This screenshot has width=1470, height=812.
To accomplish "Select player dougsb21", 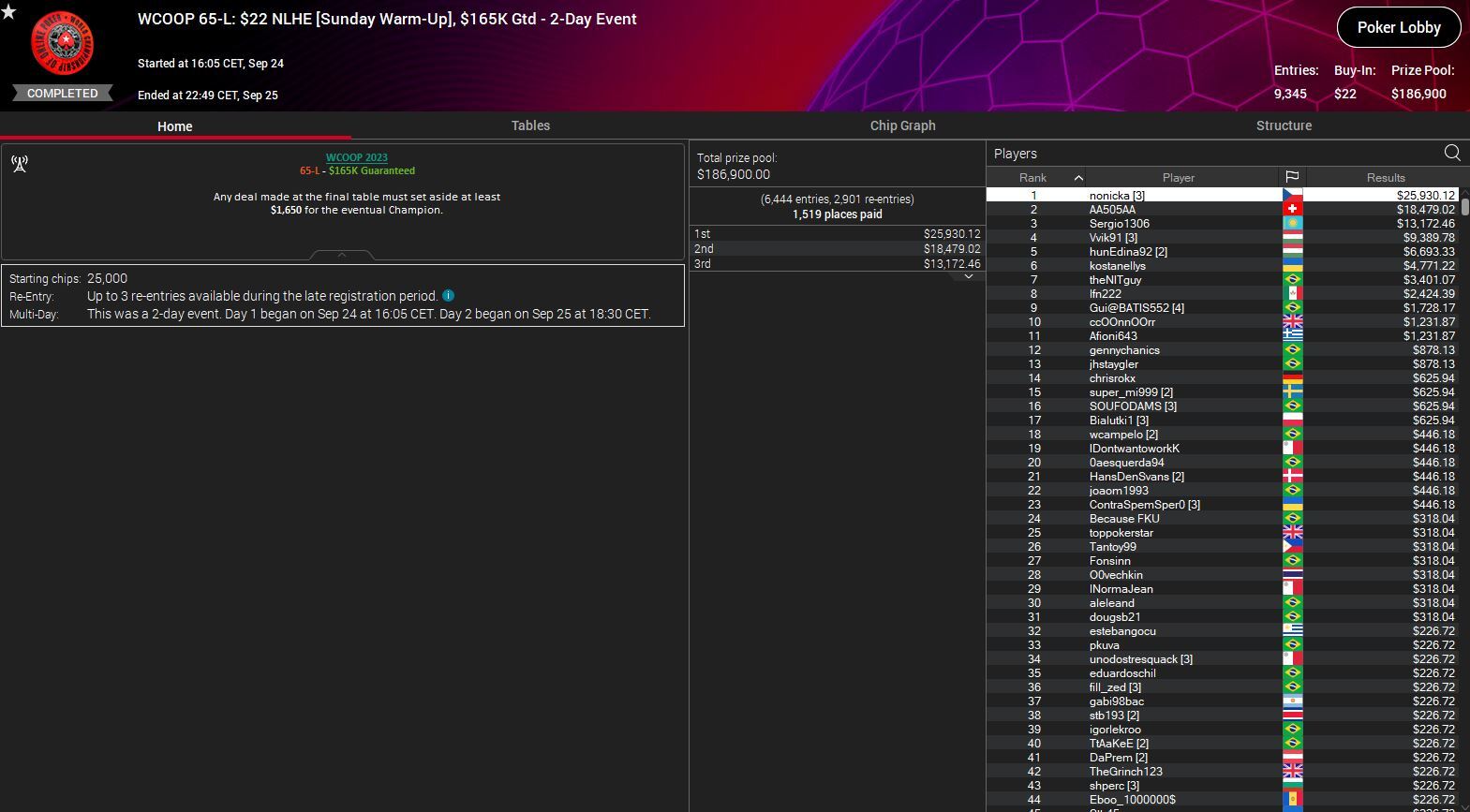I will [1115, 616].
